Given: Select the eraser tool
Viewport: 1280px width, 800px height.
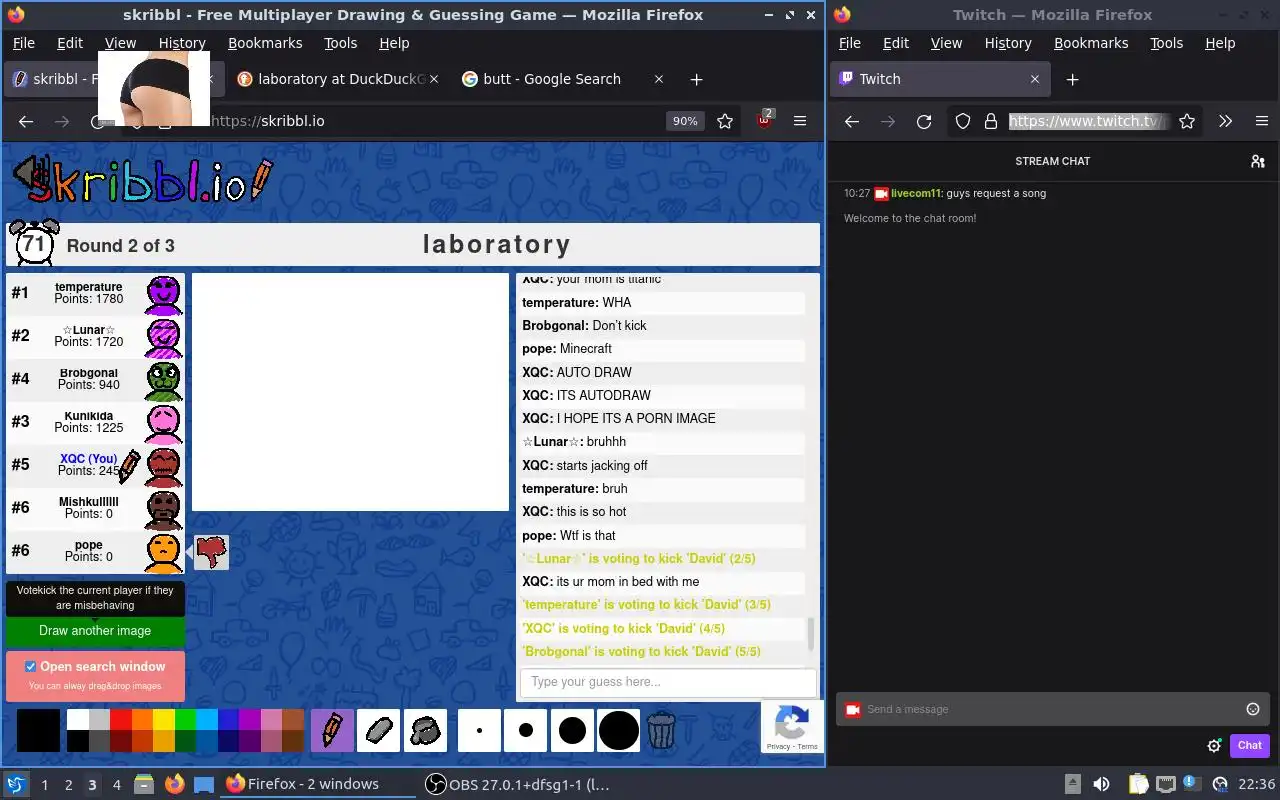Looking at the screenshot, I should (379, 731).
